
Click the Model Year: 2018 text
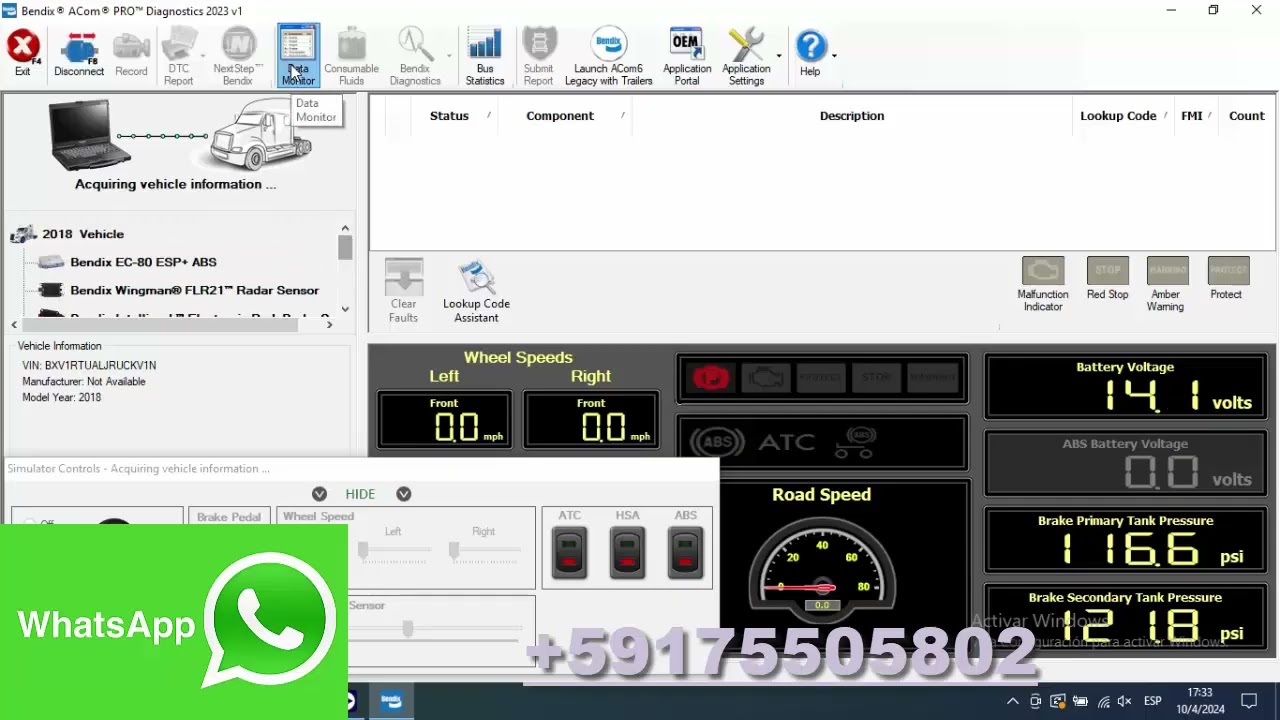point(62,398)
